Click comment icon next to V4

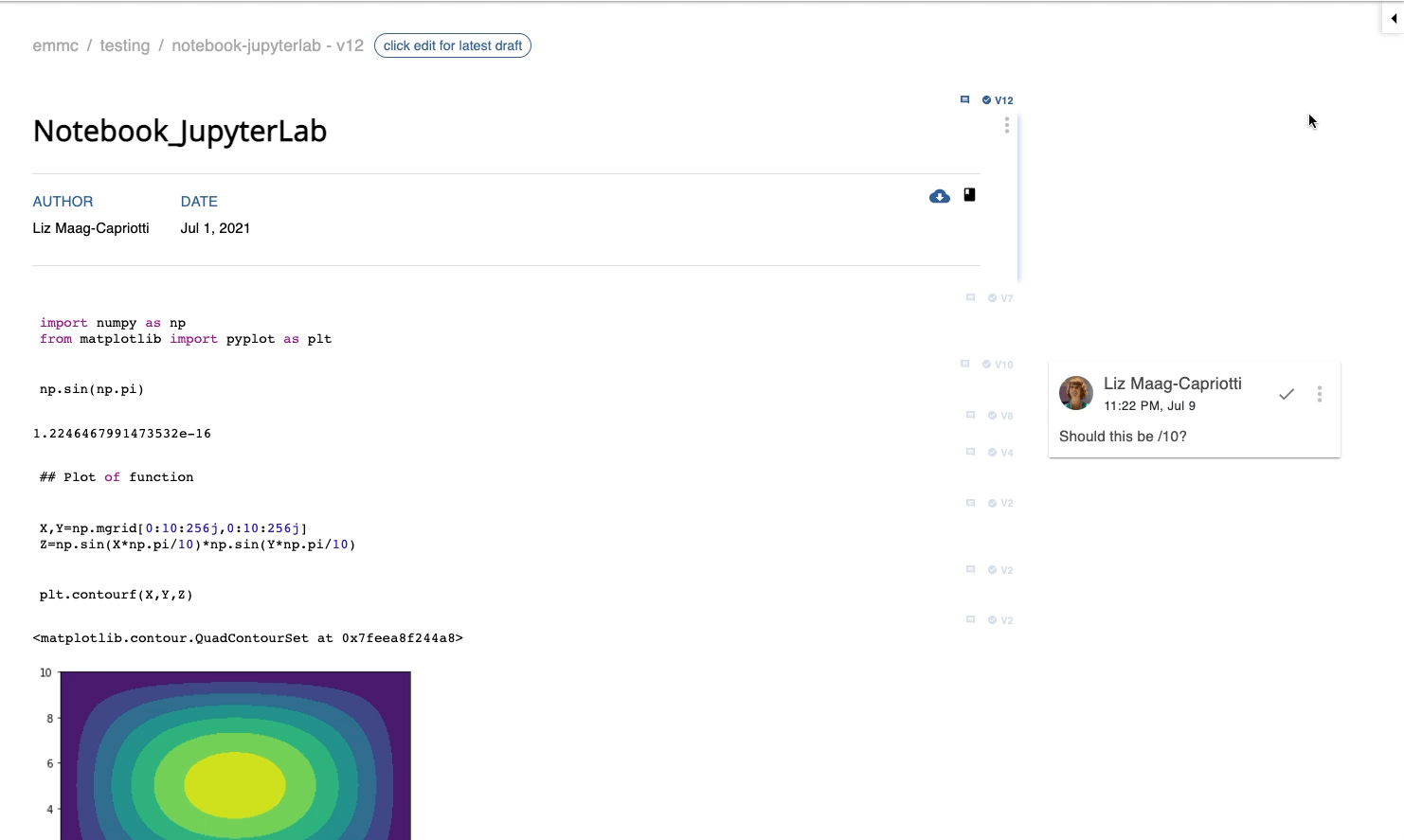tap(970, 452)
